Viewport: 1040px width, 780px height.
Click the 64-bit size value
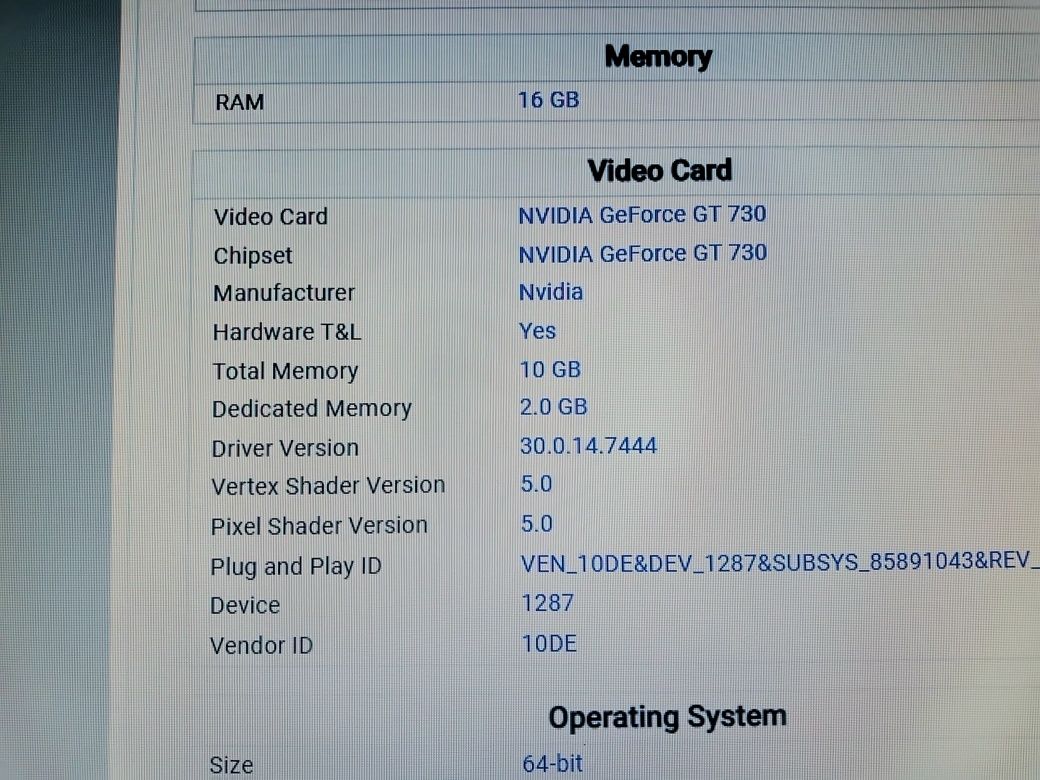[x=552, y=763]
